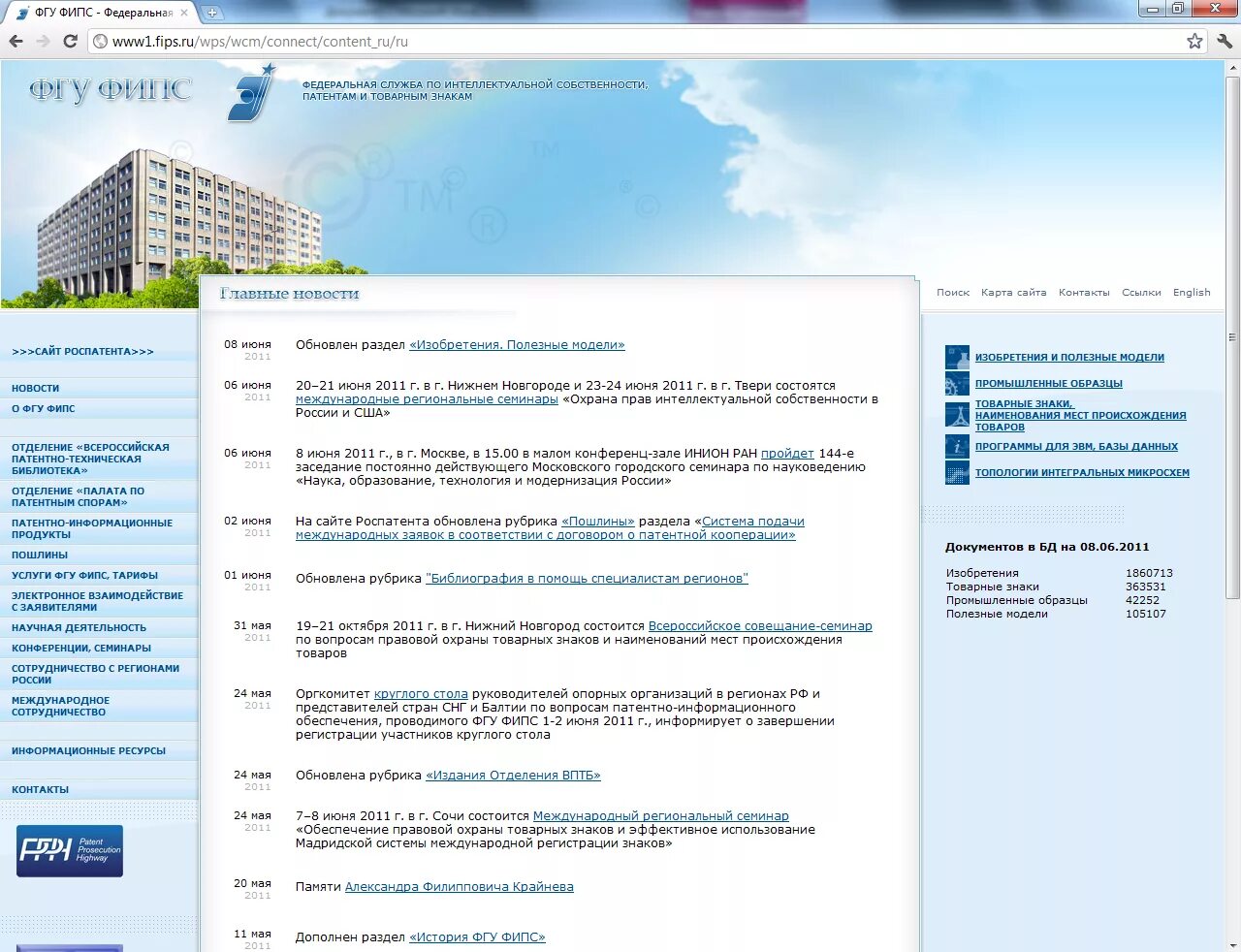Click the Изобретения count 1860713
Viewport: 1241px width, 952px height.
1149,574
